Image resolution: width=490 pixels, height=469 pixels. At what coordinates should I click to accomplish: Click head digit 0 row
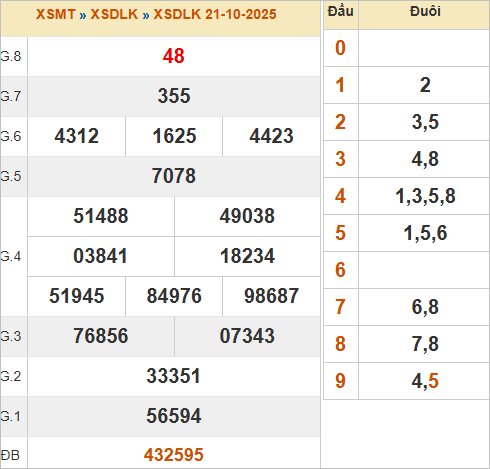pos(406,48)
